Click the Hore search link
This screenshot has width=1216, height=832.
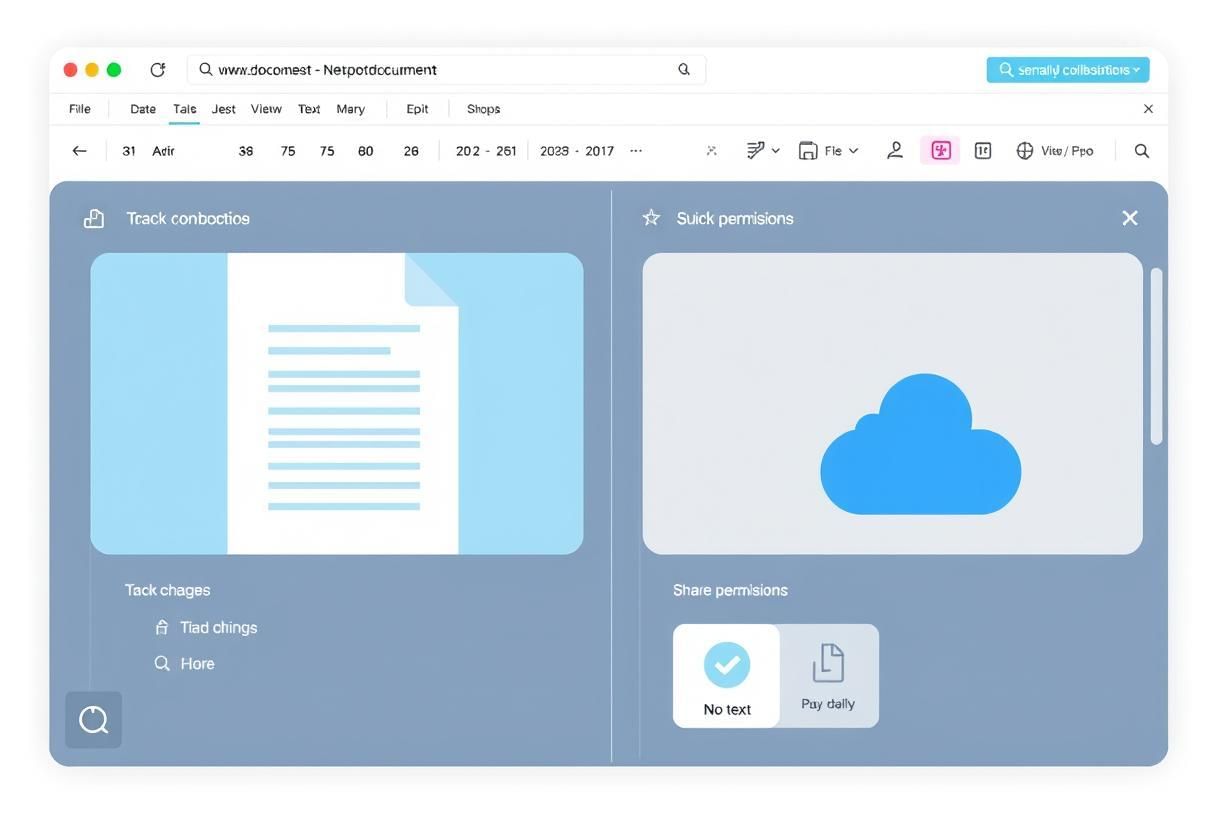click(197, 664)
